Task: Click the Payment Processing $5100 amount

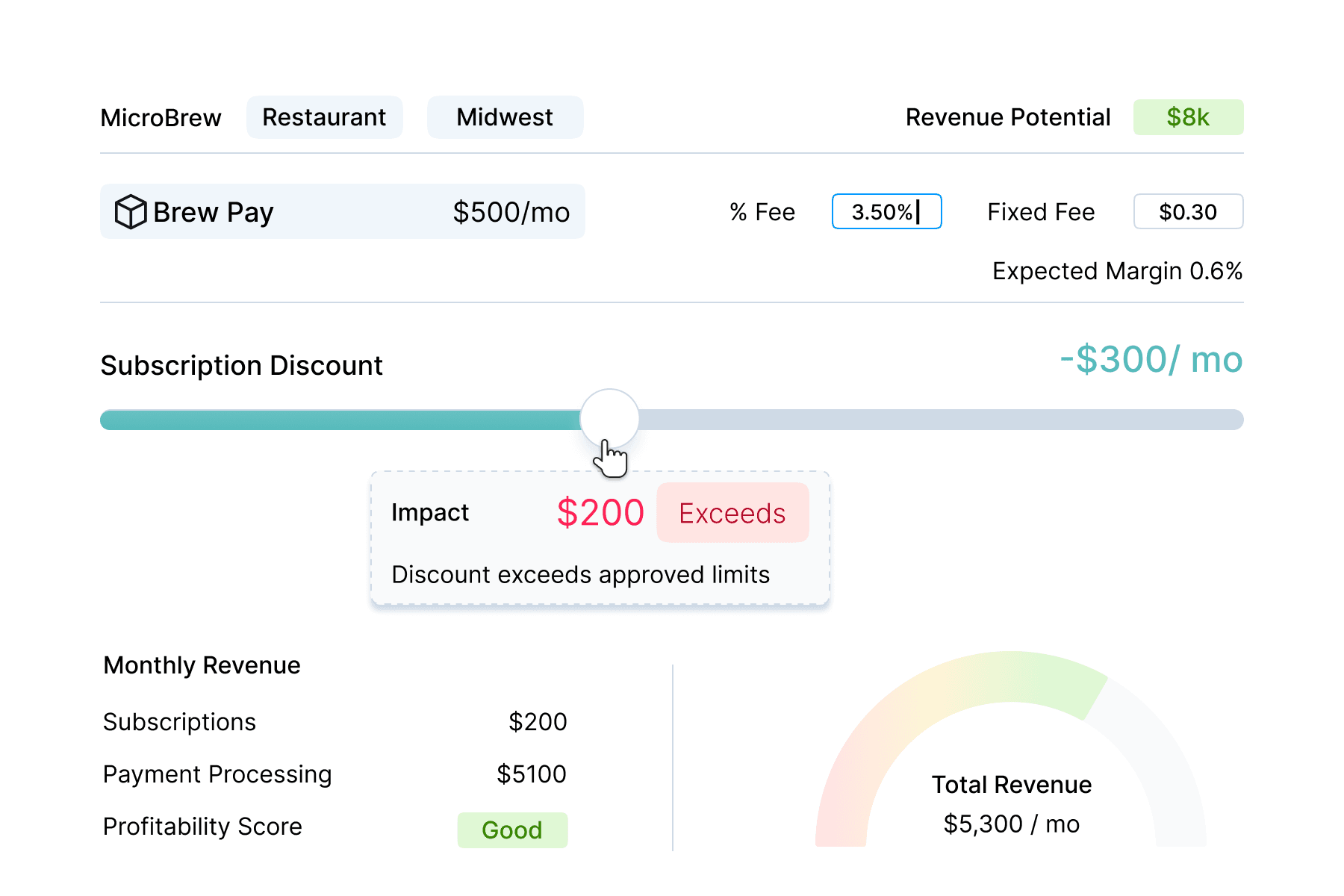Action: pos(531,774)
